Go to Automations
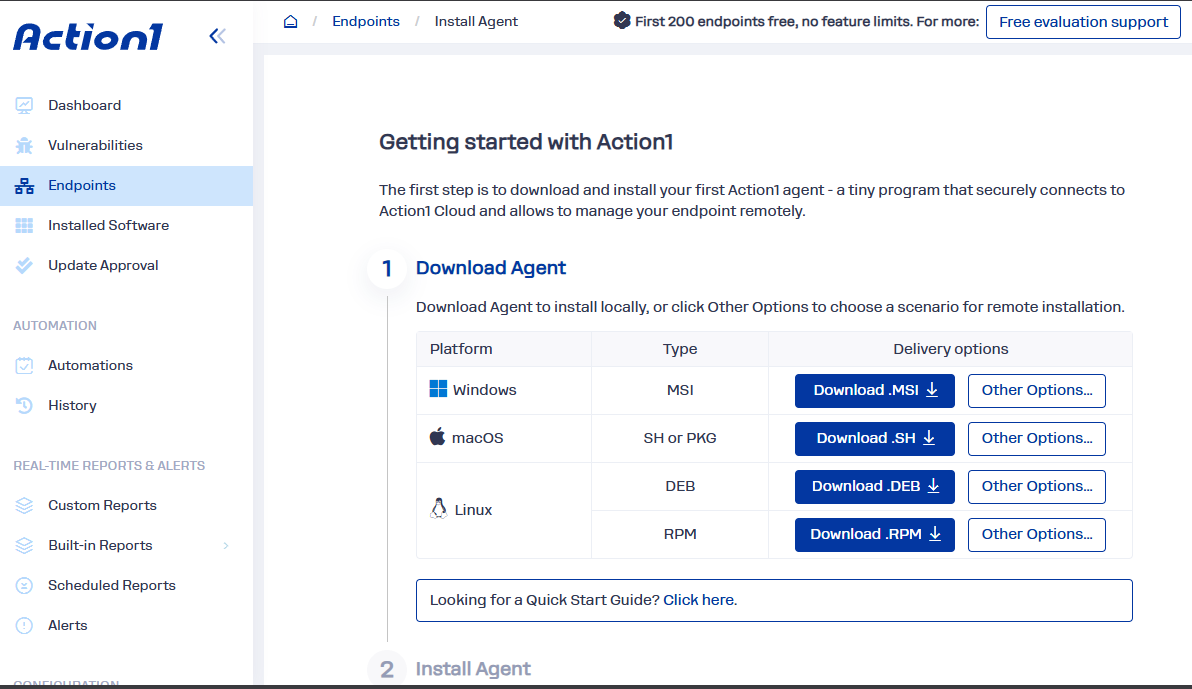 90,366
